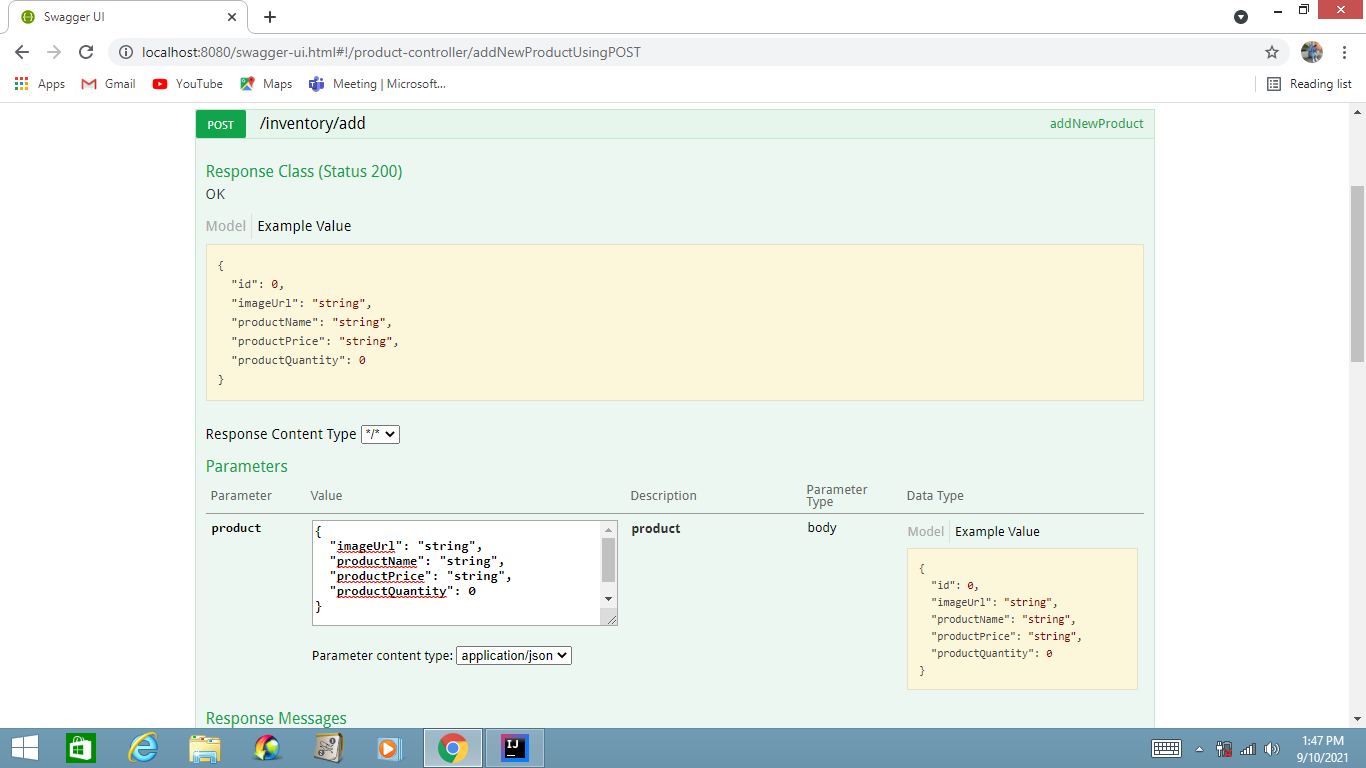The image size is (1366, 768).
Task: Click the volume icon in the system tray
Action: (1272, 747)
